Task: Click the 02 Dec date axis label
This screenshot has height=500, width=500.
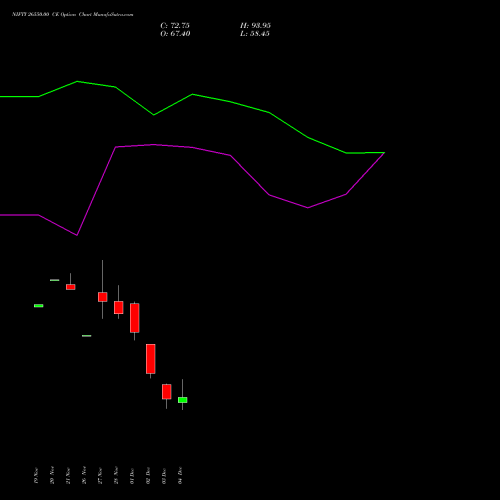Action: pos(148,476)
